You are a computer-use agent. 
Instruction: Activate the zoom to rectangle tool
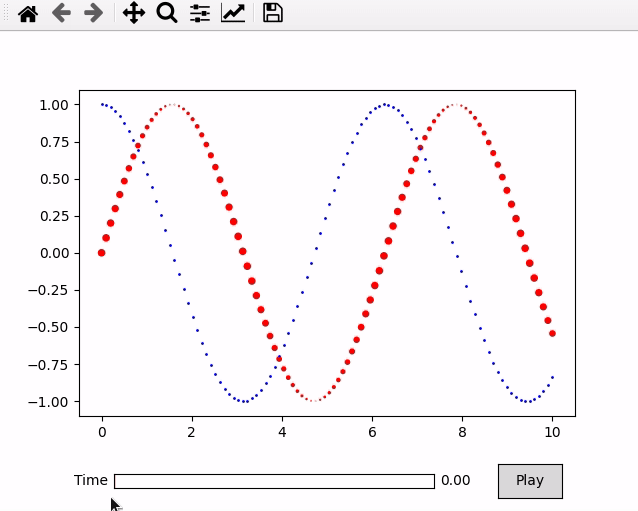click(167, 13)
